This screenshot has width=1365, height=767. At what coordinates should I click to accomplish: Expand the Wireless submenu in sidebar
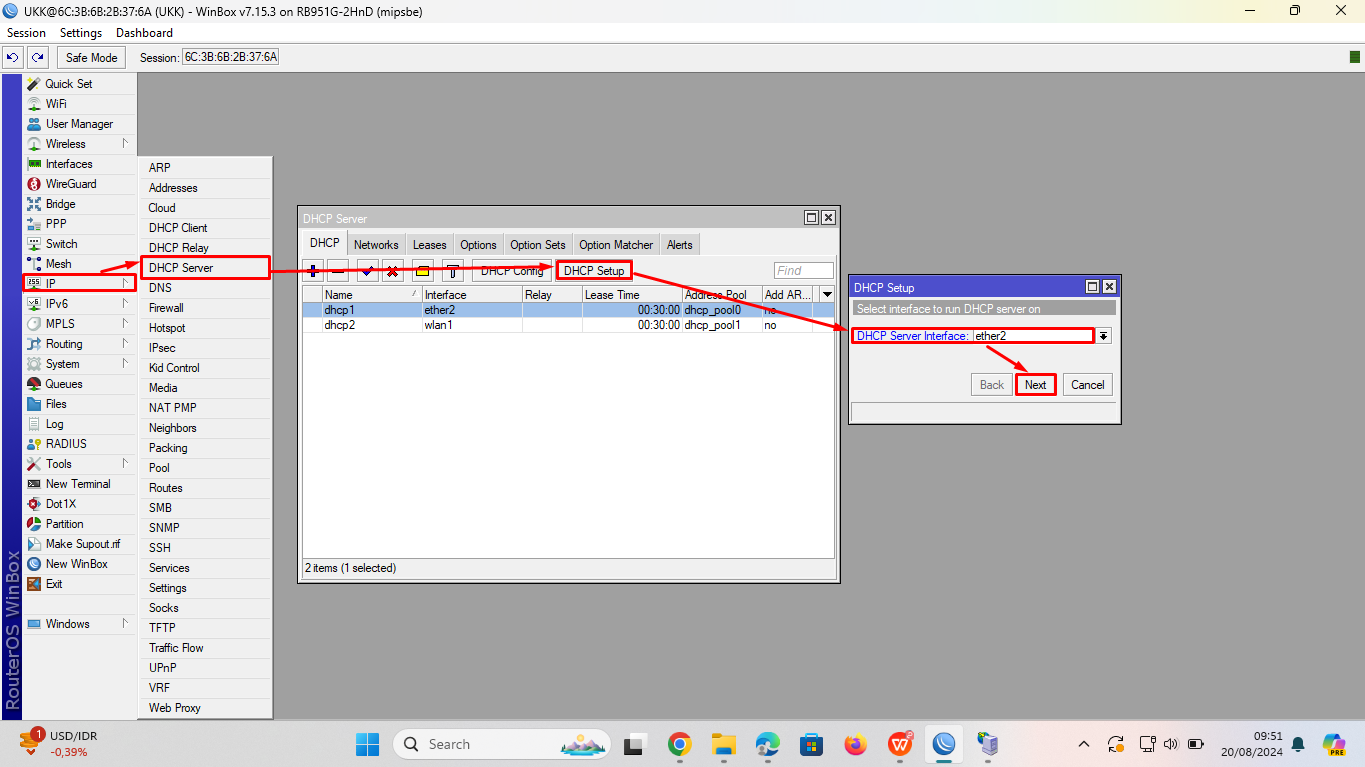[125, 144]
